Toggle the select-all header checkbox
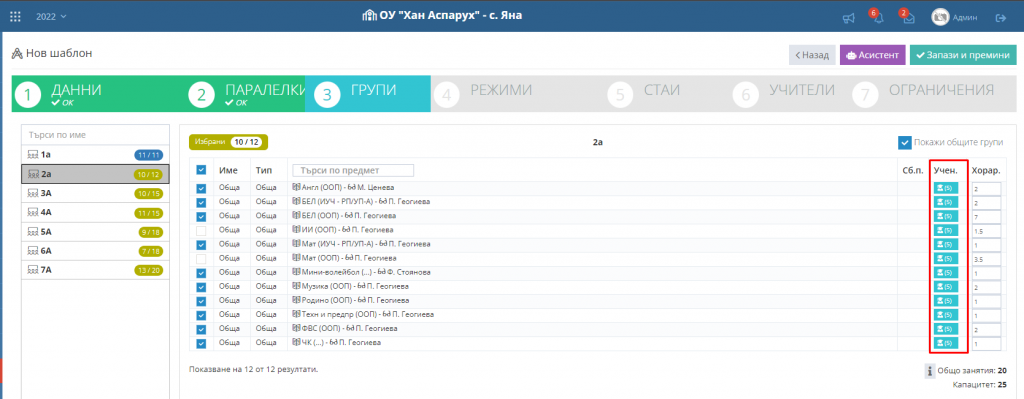The width and height of the screenshot is (1024, 399). coord(201,170)
